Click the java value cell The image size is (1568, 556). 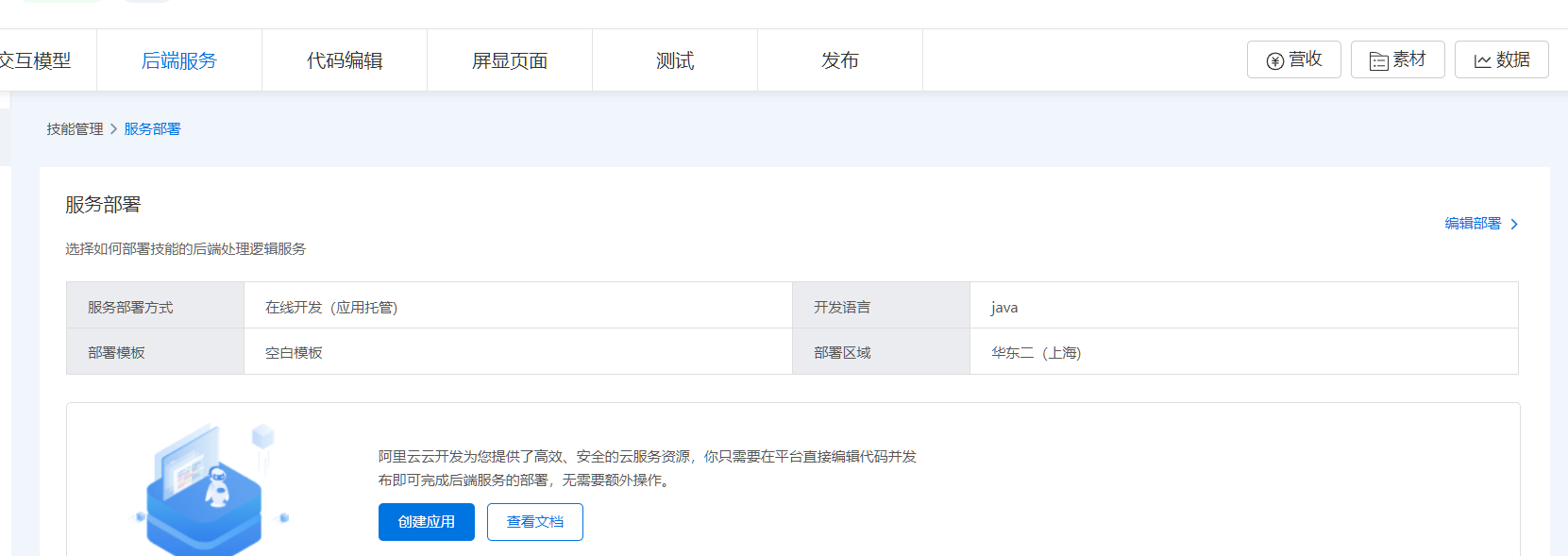pos(1243,306)
